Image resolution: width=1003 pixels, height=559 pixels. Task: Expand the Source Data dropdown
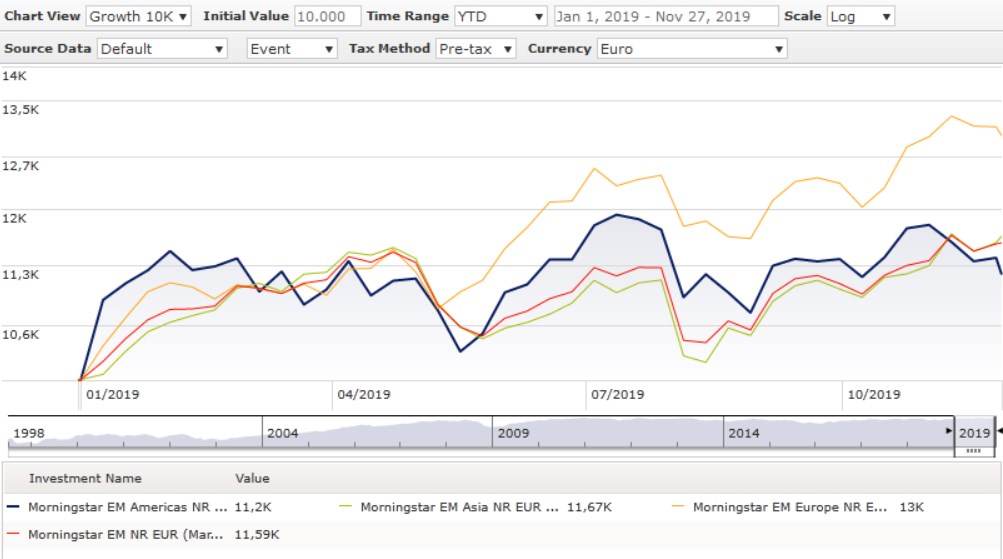(162, 48)
